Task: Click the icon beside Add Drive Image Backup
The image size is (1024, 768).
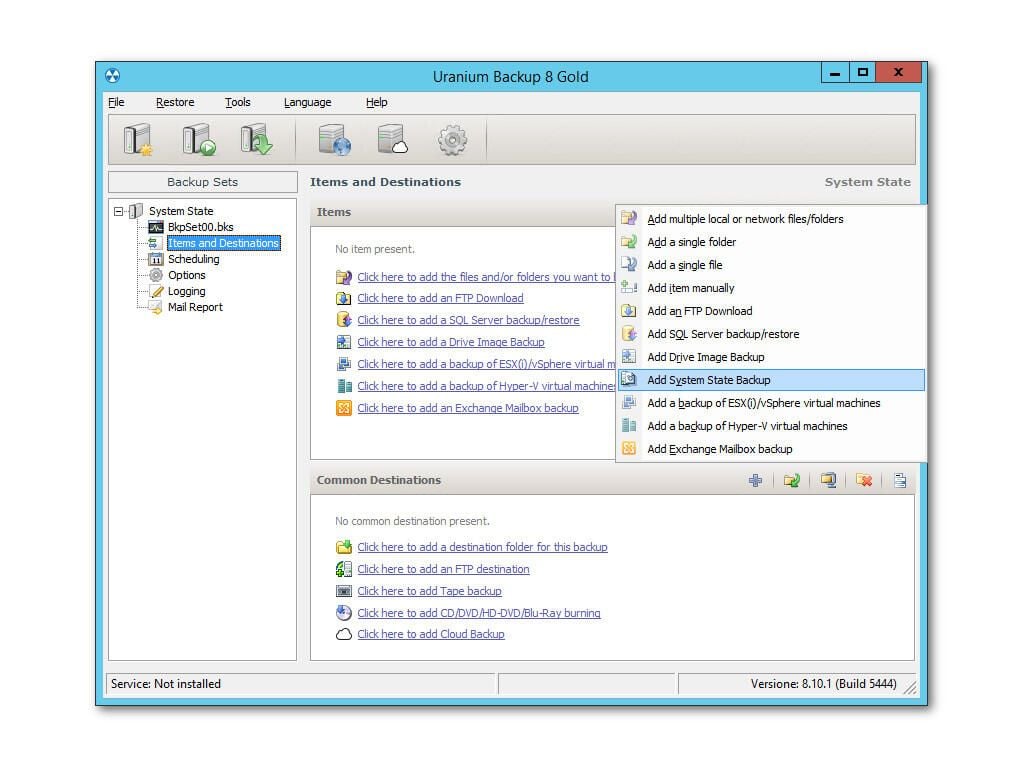Action: click(x=629, y=357)
